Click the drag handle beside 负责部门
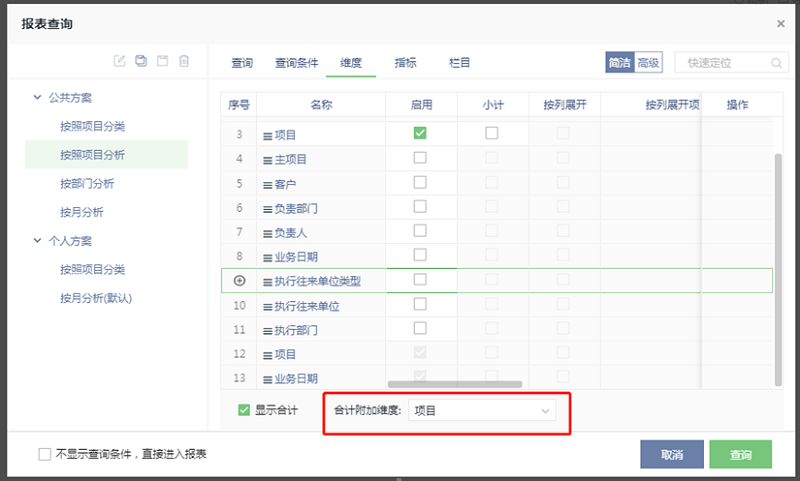Viewport: 800px width, 481px height. coord(267,209)
